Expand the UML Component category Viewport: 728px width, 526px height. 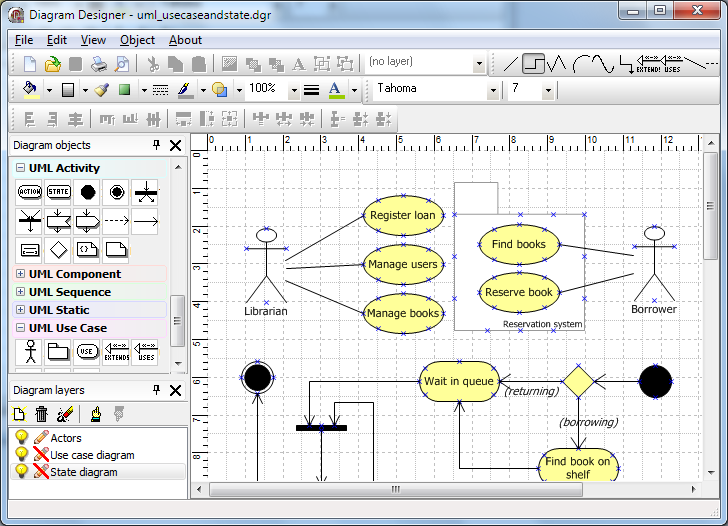point(20,274)
